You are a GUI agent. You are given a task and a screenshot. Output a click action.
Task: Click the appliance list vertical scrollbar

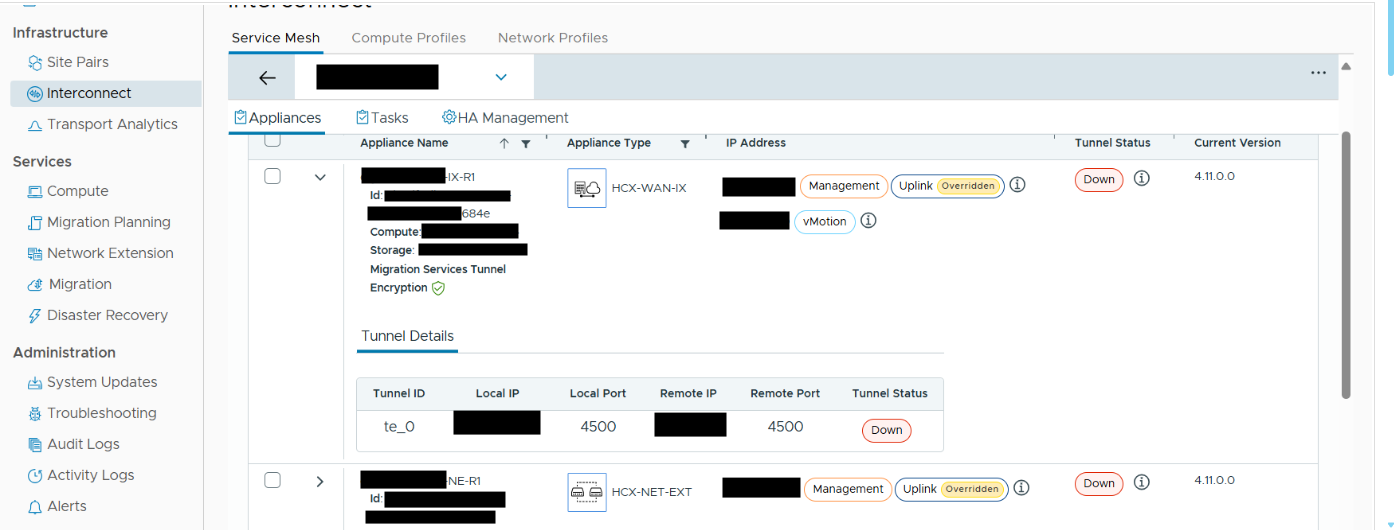tap(1345, 265)
